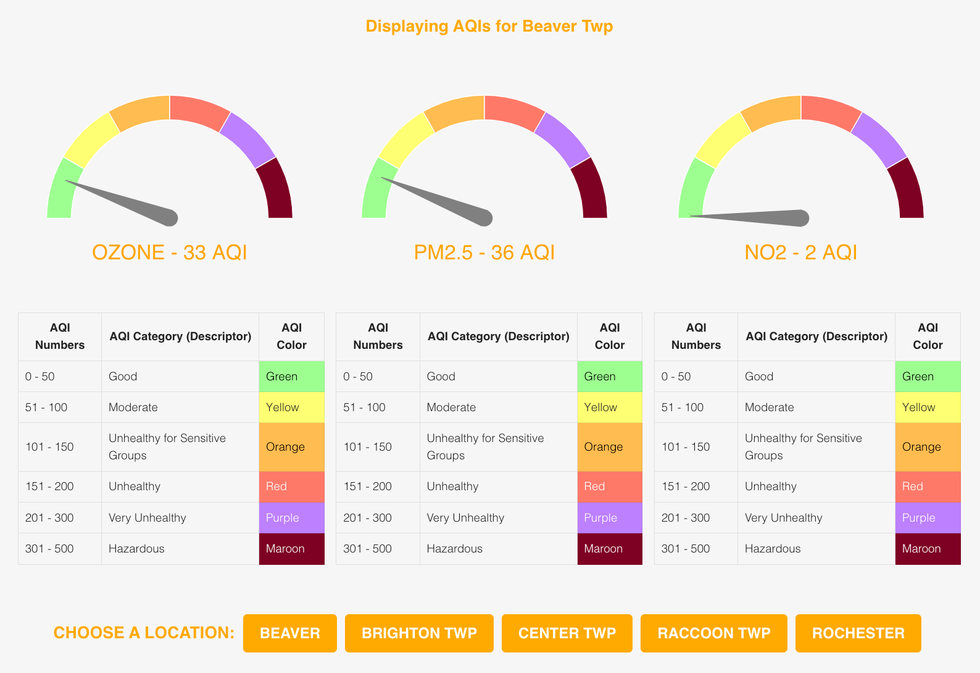This screenshot has width=980, height=673.
Task: Click the red segment of the Ozone gauge
Action: [x=199, y=111]
